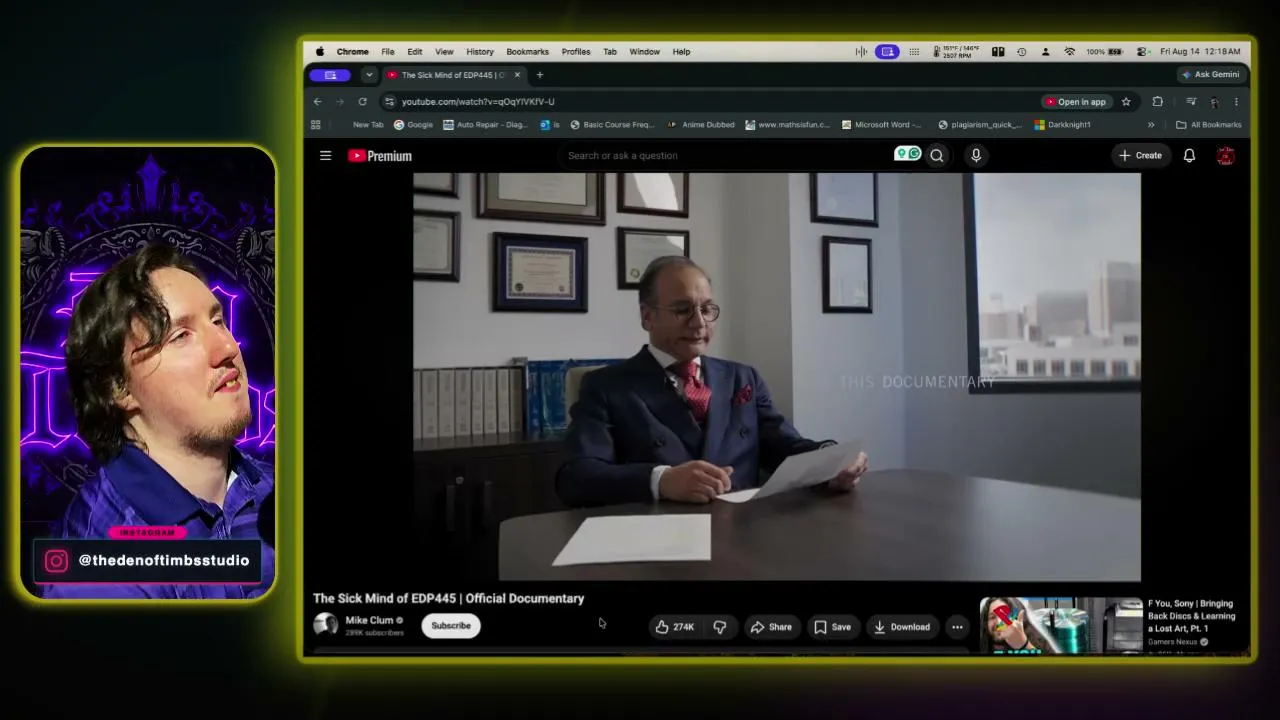Viewport: 1280px width, 720px height.
Task: Download the video
Action: coord(901,627)
